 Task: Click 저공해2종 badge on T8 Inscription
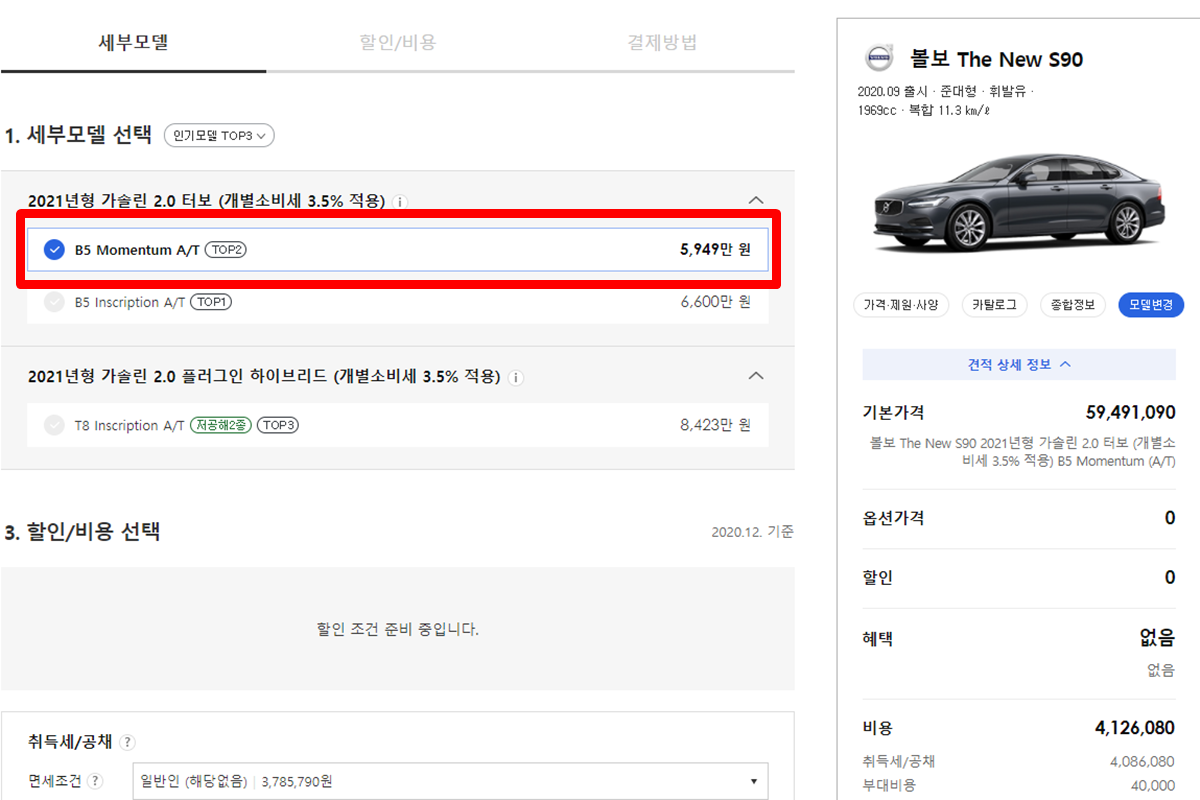221,425
